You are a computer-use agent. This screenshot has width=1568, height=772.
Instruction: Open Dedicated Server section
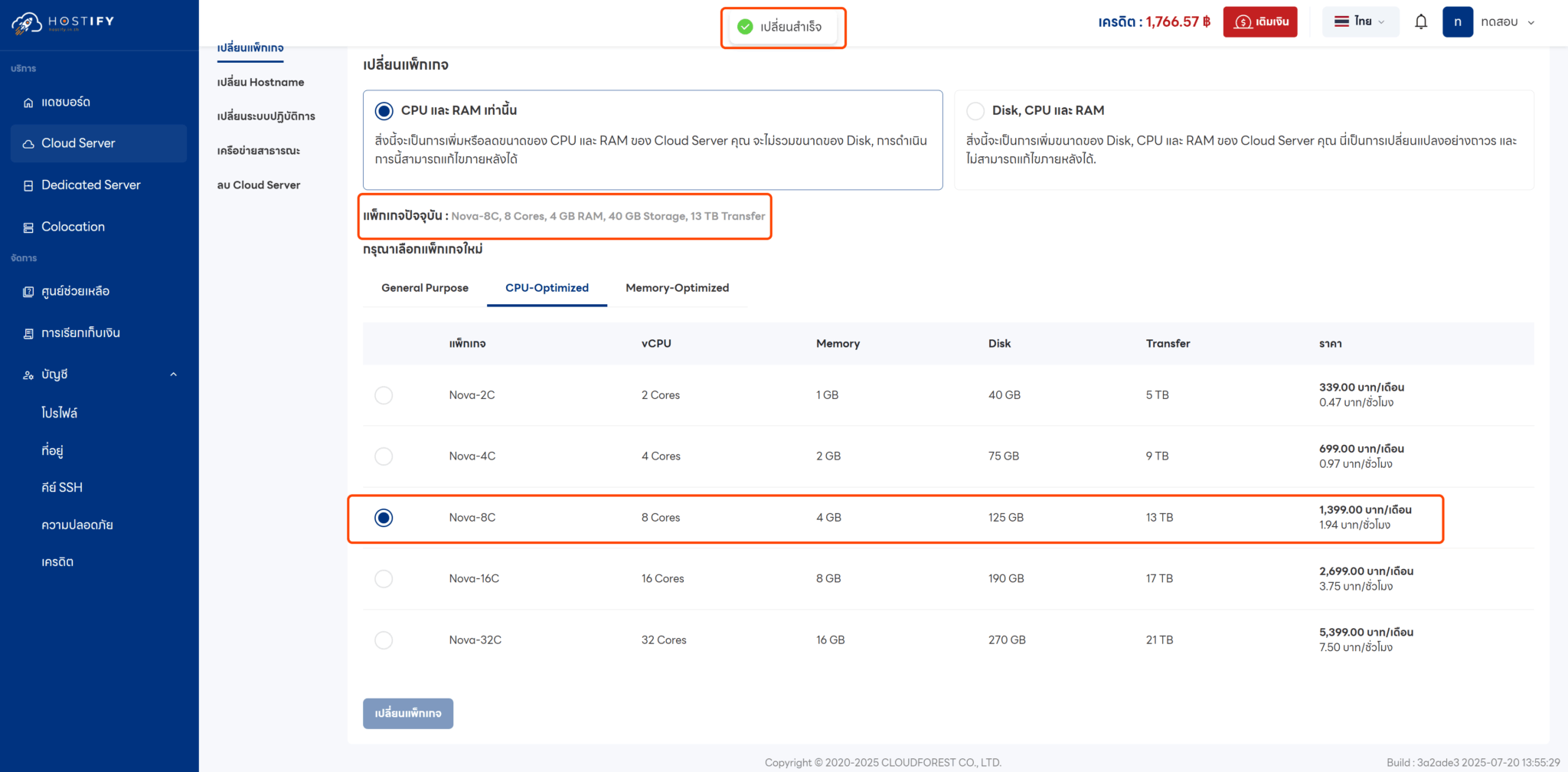coord(90,185)
